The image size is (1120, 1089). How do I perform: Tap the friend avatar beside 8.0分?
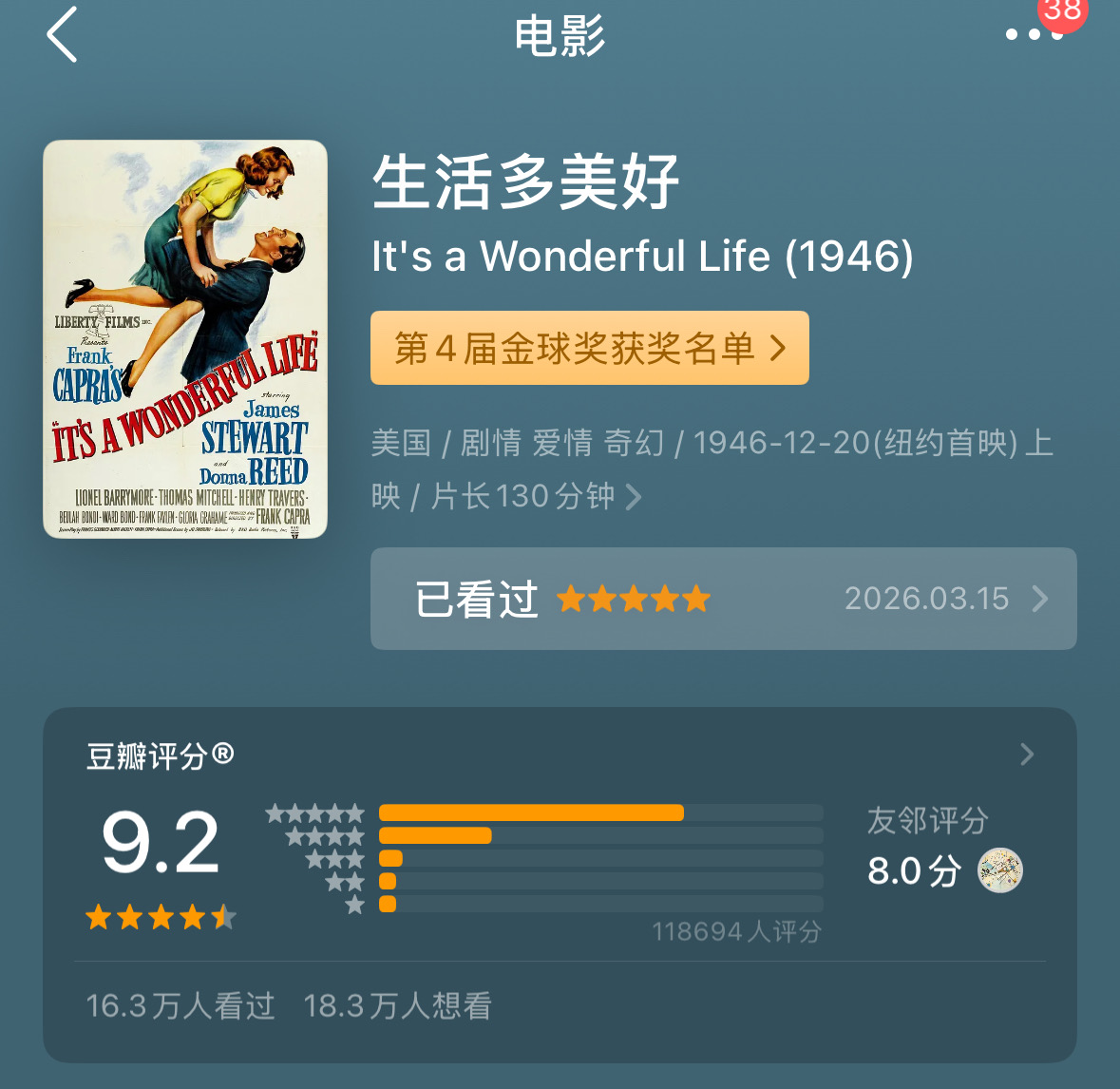pyautogui.click(x=1000, y=870)
